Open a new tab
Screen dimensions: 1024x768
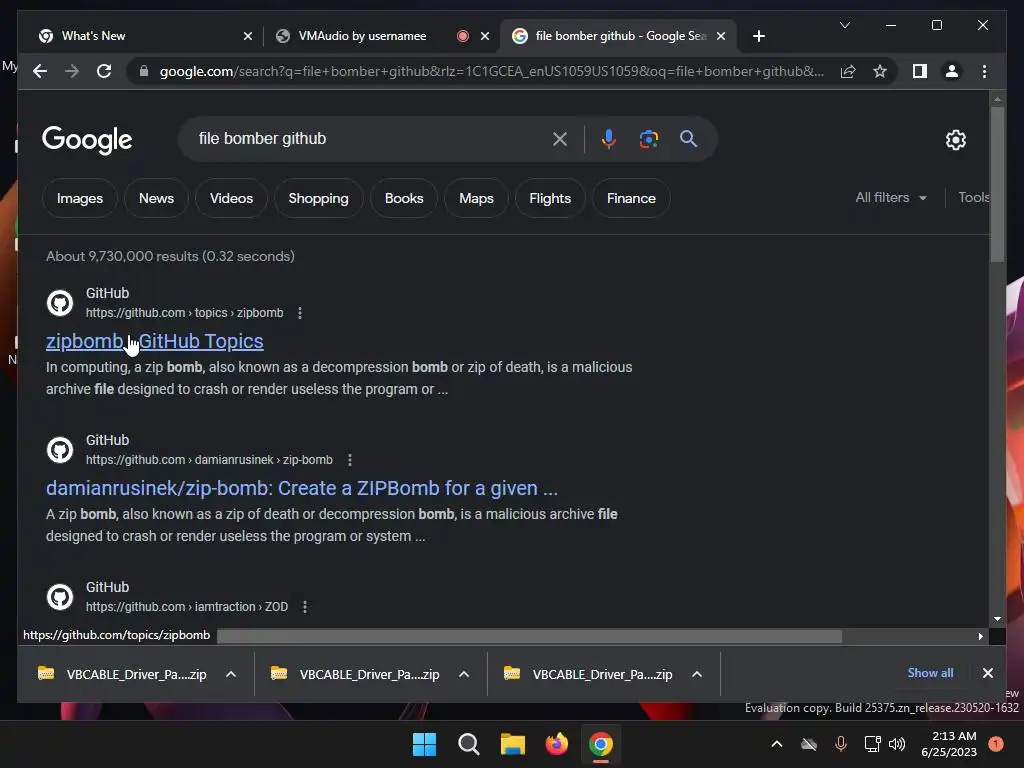[758, 36]
